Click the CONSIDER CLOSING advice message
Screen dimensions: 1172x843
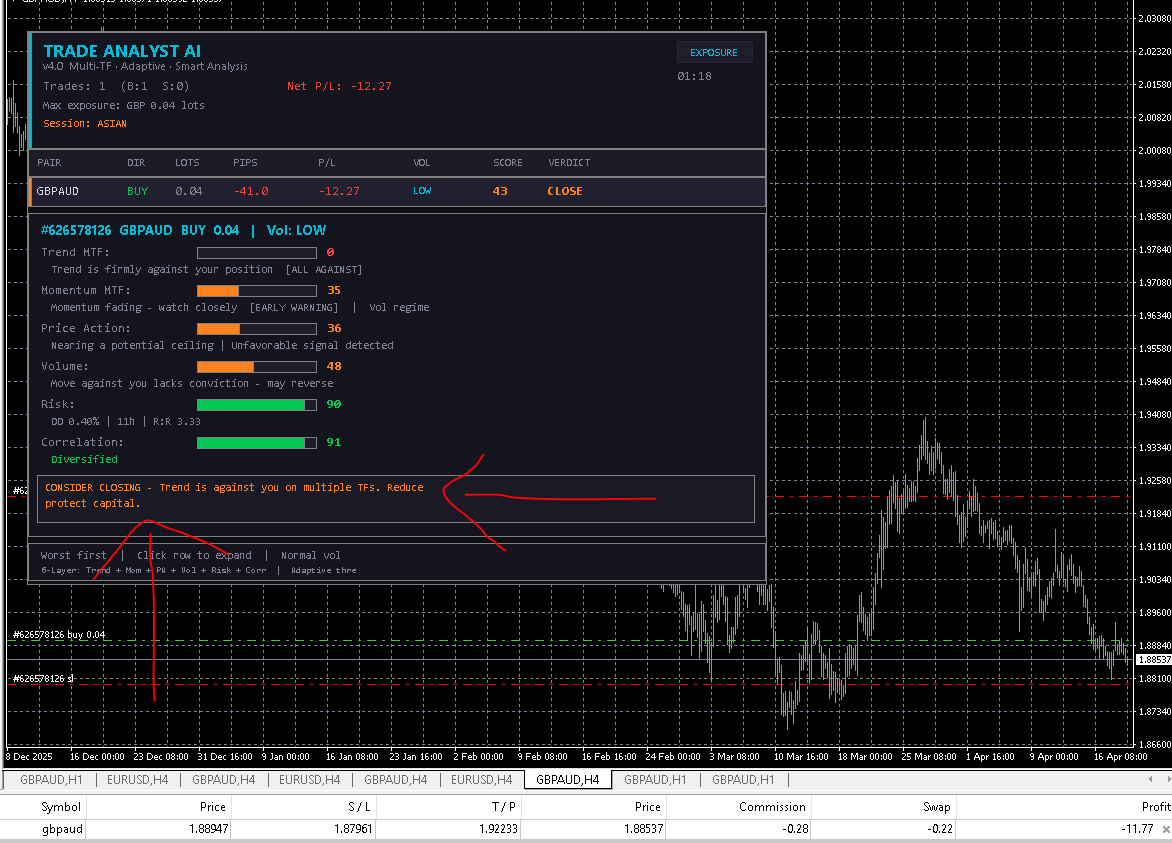pyautogui.click(x=234, y=495)
